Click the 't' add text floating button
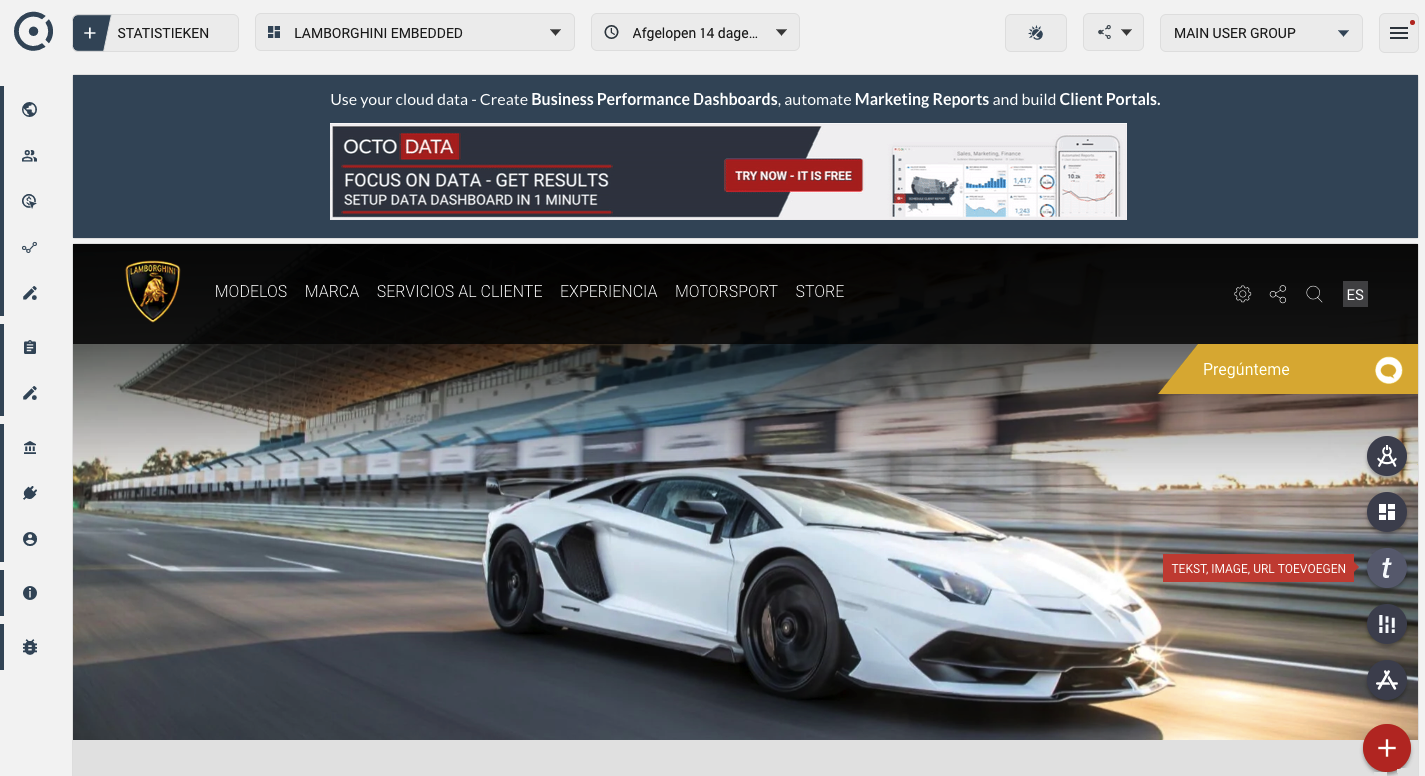This screenshot has height=776, width=1425. [x=1387, y=568]
